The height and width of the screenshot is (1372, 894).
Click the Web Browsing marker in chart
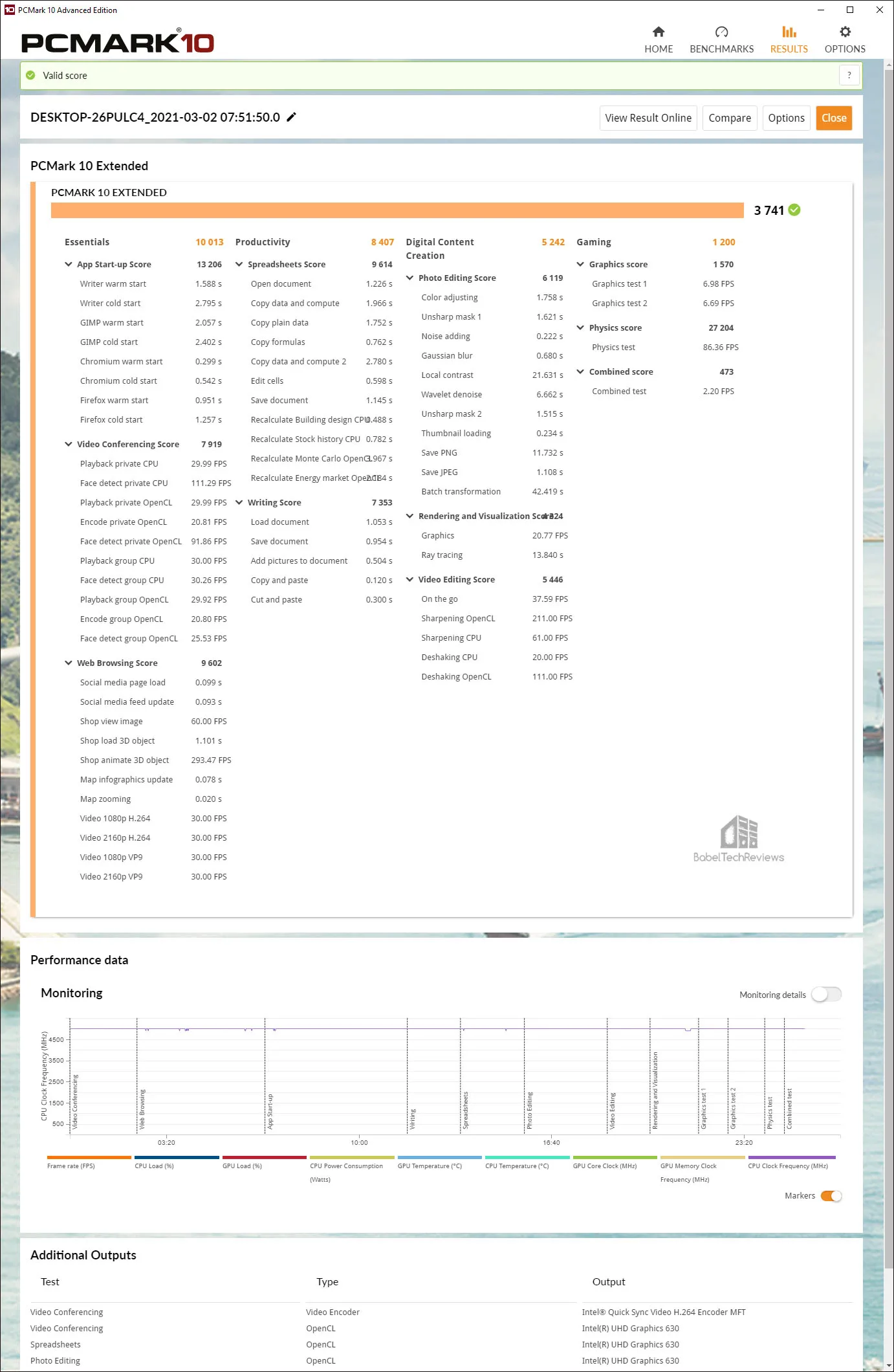(x=142, y=1109)
